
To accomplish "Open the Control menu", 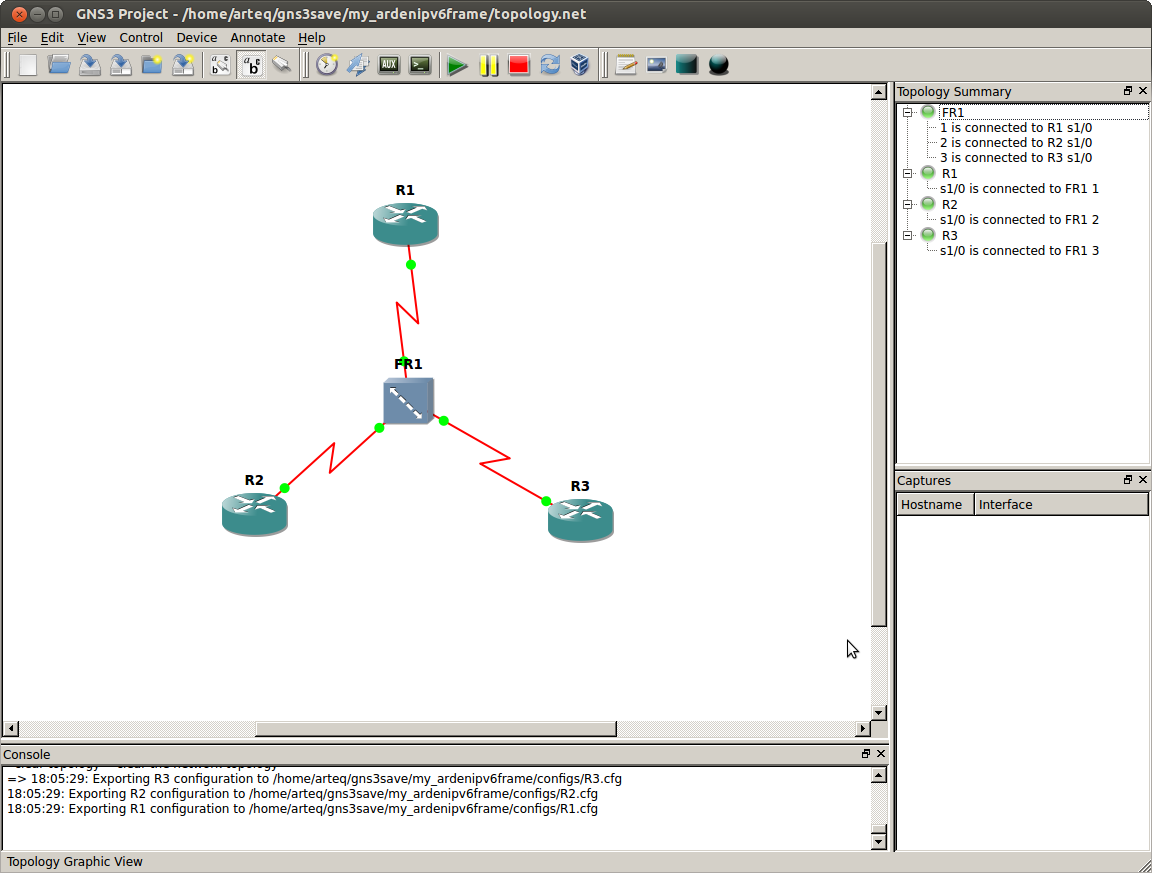I will [141, 37].
